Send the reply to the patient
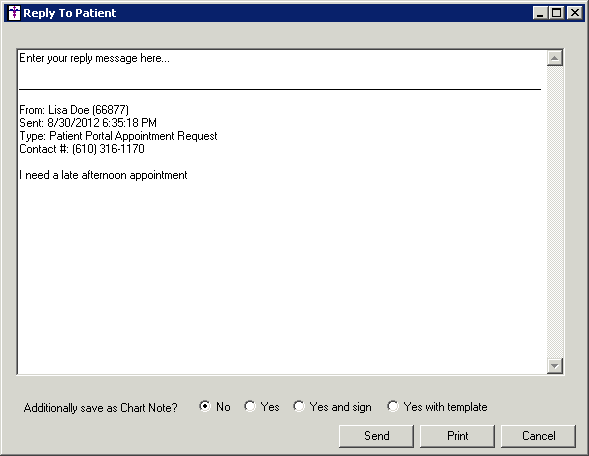 pos(376,436)
